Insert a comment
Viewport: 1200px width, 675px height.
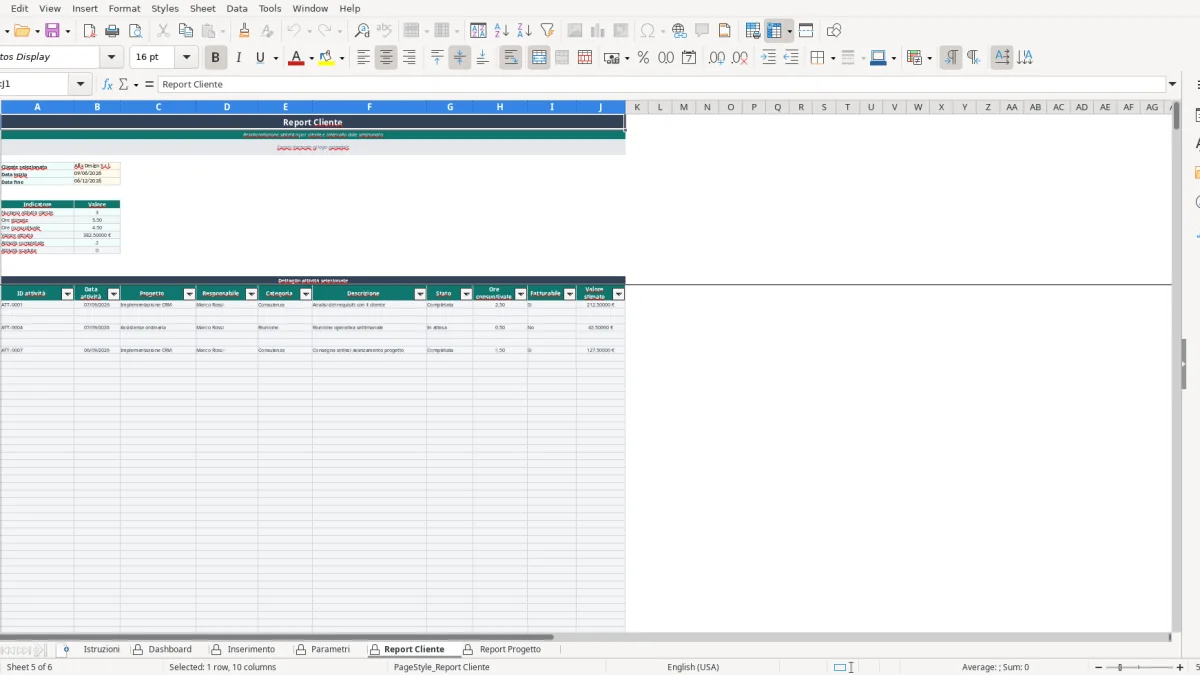coord(702,31)
